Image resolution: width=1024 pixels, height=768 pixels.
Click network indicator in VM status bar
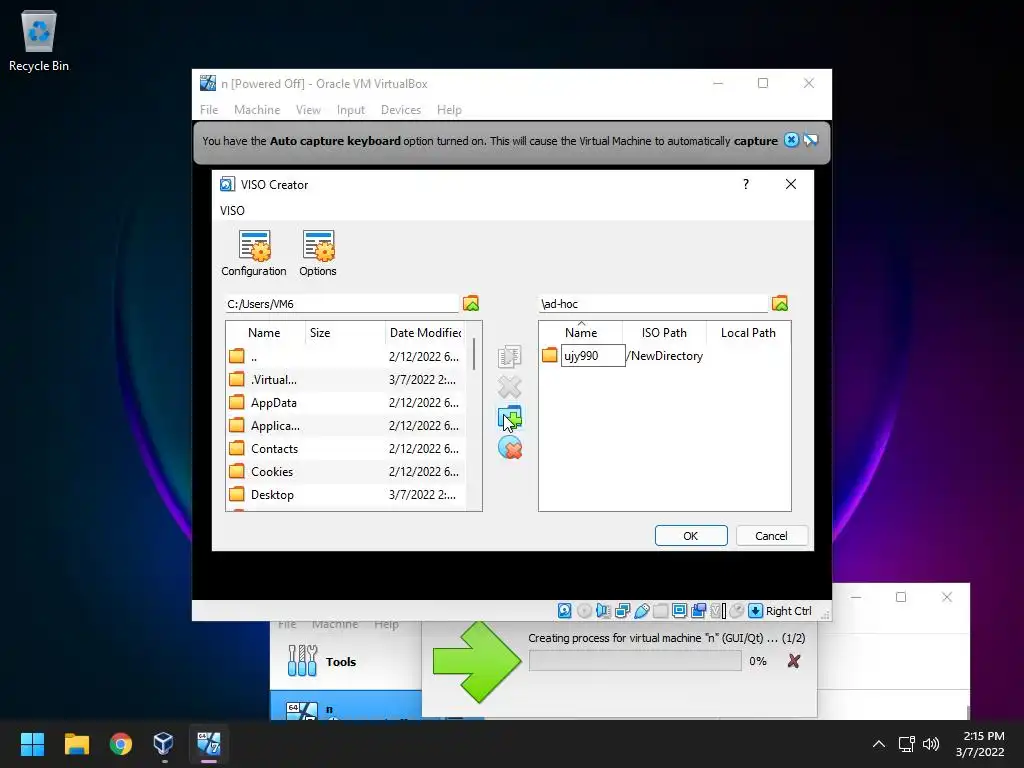(x=622, y=611)
